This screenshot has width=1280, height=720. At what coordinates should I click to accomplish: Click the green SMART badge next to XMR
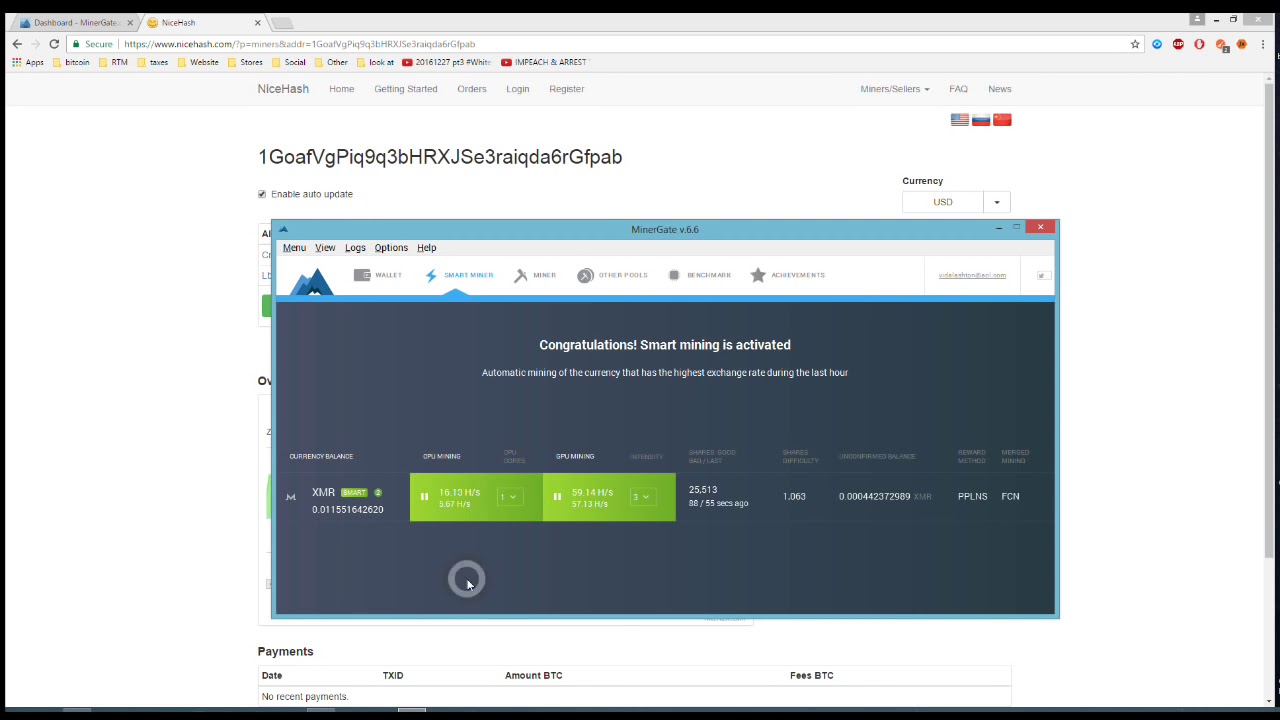[x=354, y=492]
